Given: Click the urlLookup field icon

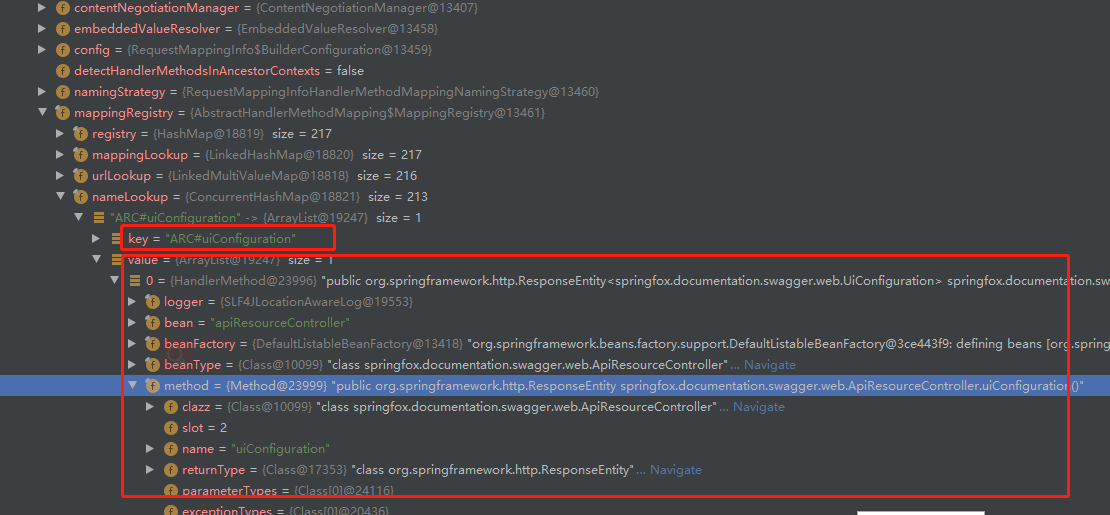Looking at the screenshot, I should point(80,175).
